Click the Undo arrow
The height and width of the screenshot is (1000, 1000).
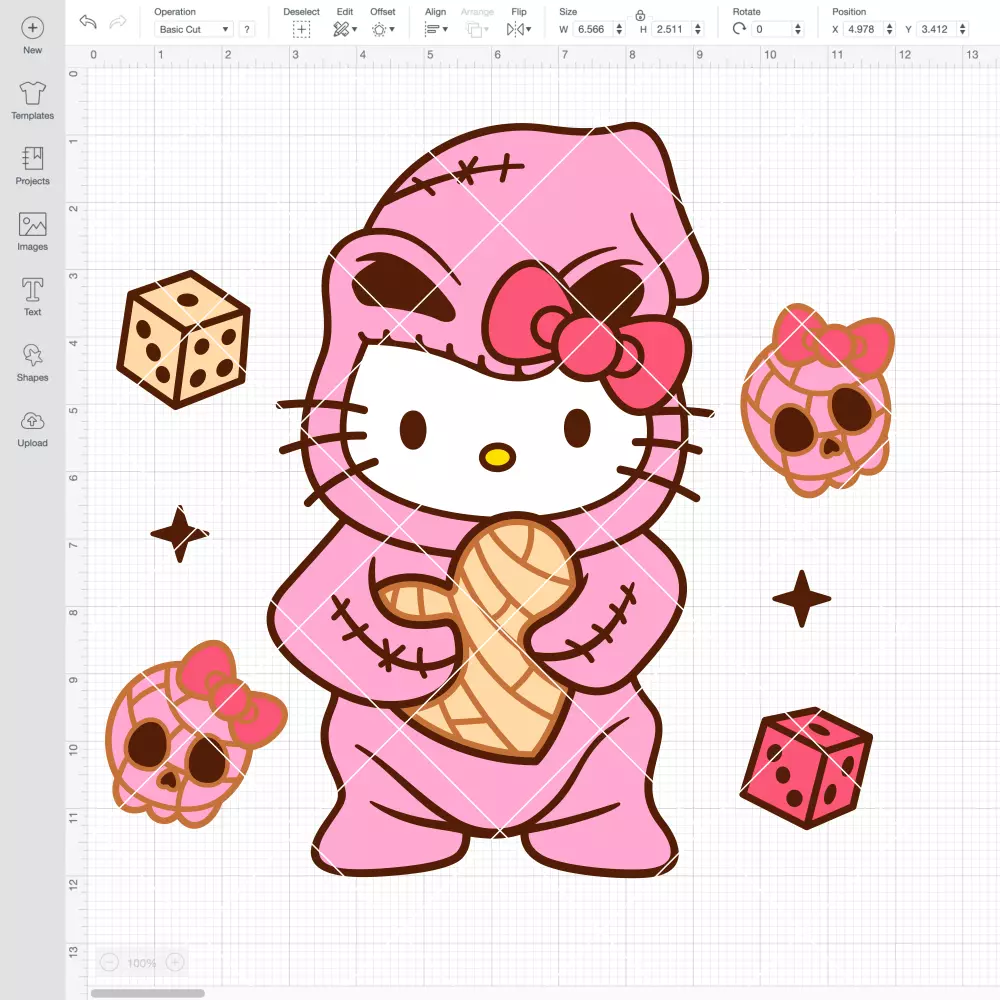click(x=88, y=22)
